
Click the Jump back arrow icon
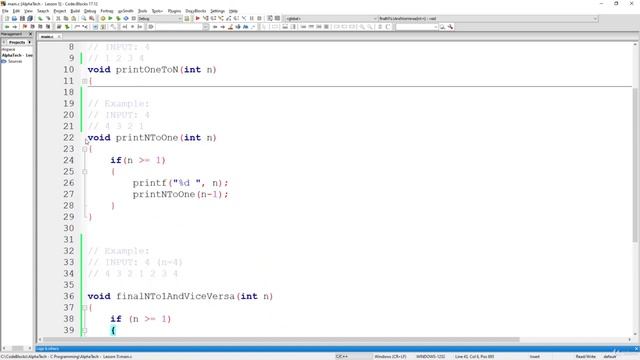7,27
